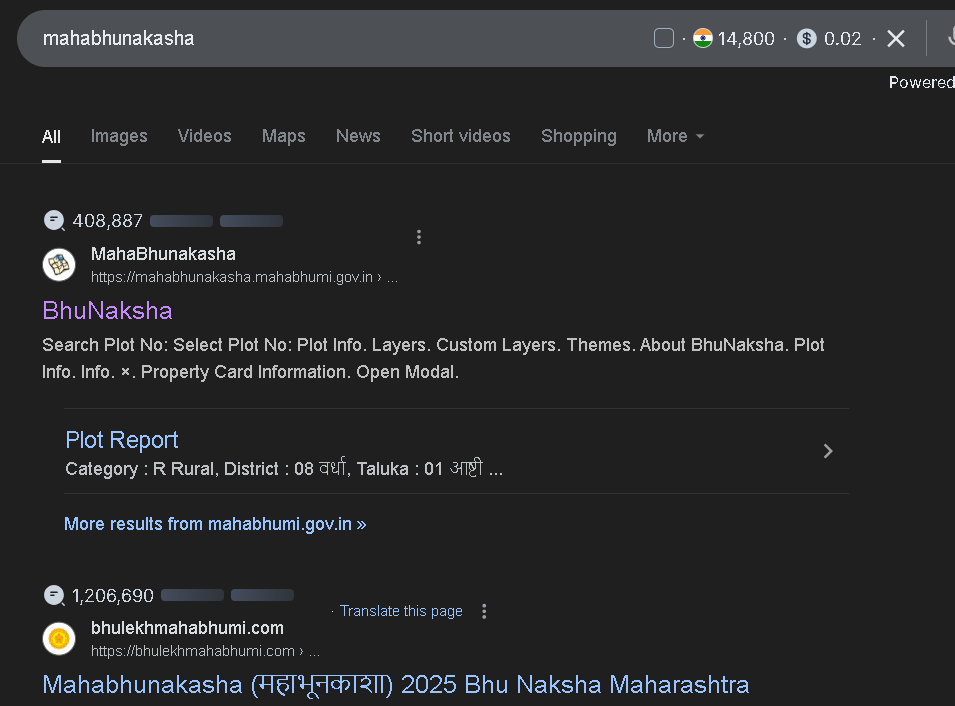Select the Short videos tab
Screen dimensions: 955x706
pyautogui.click(x=460, y=136)
